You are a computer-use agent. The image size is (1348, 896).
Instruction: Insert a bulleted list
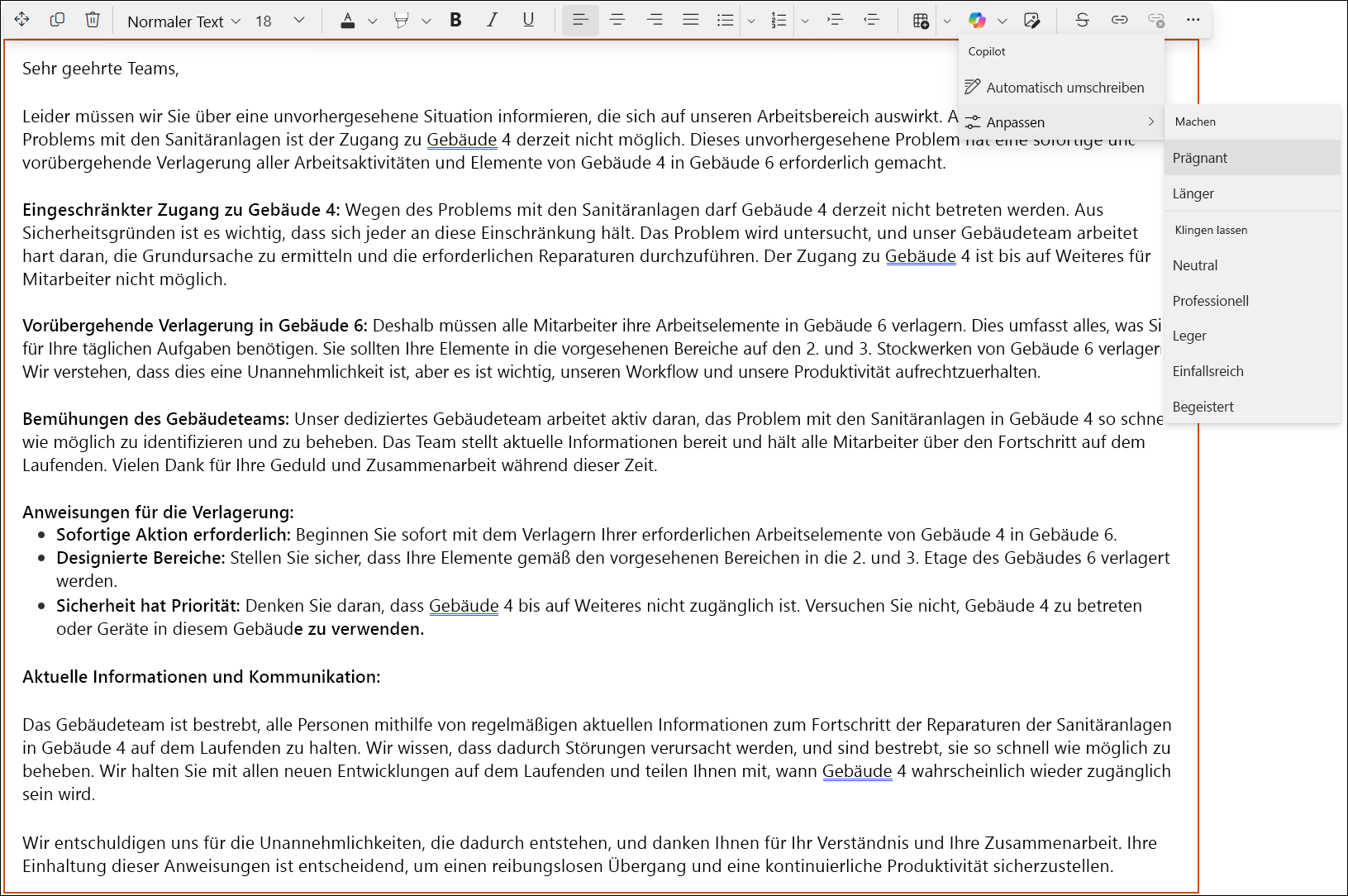726,21
